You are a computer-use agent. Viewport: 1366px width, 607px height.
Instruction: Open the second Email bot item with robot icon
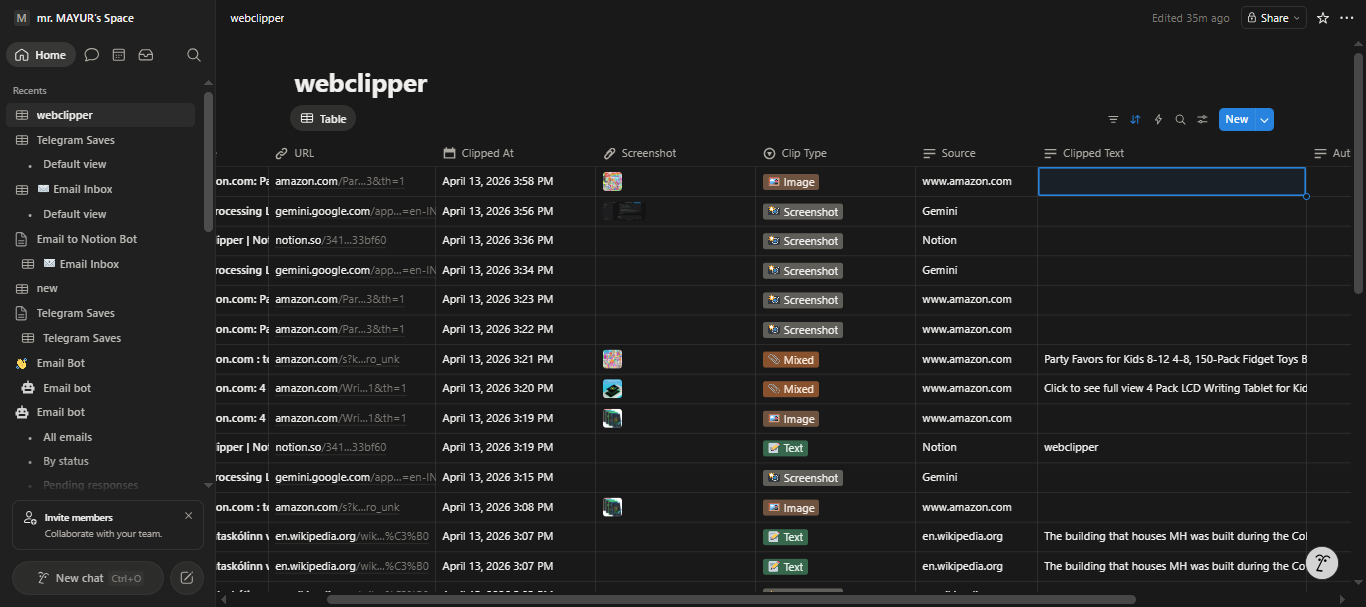[x=100, y=412]
